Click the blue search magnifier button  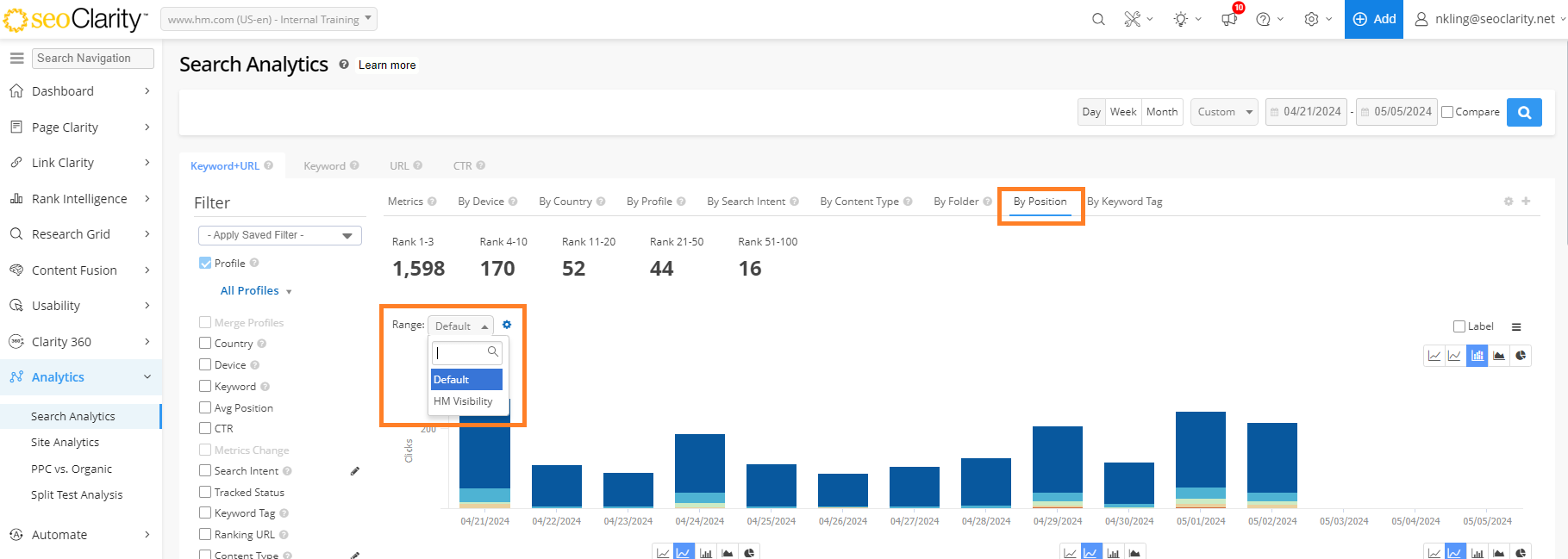1524,112
